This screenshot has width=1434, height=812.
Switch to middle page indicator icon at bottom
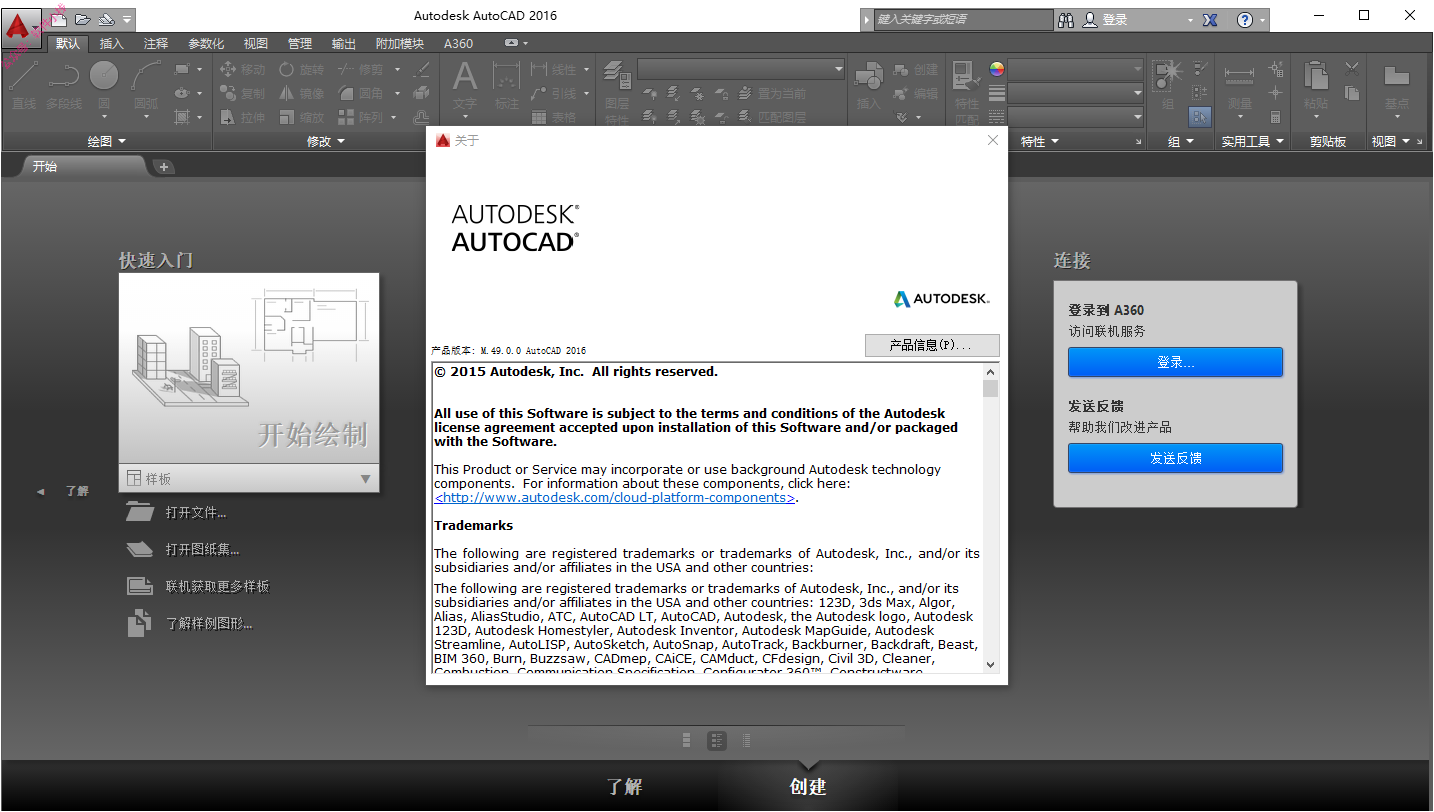click(x=716, y=741)
